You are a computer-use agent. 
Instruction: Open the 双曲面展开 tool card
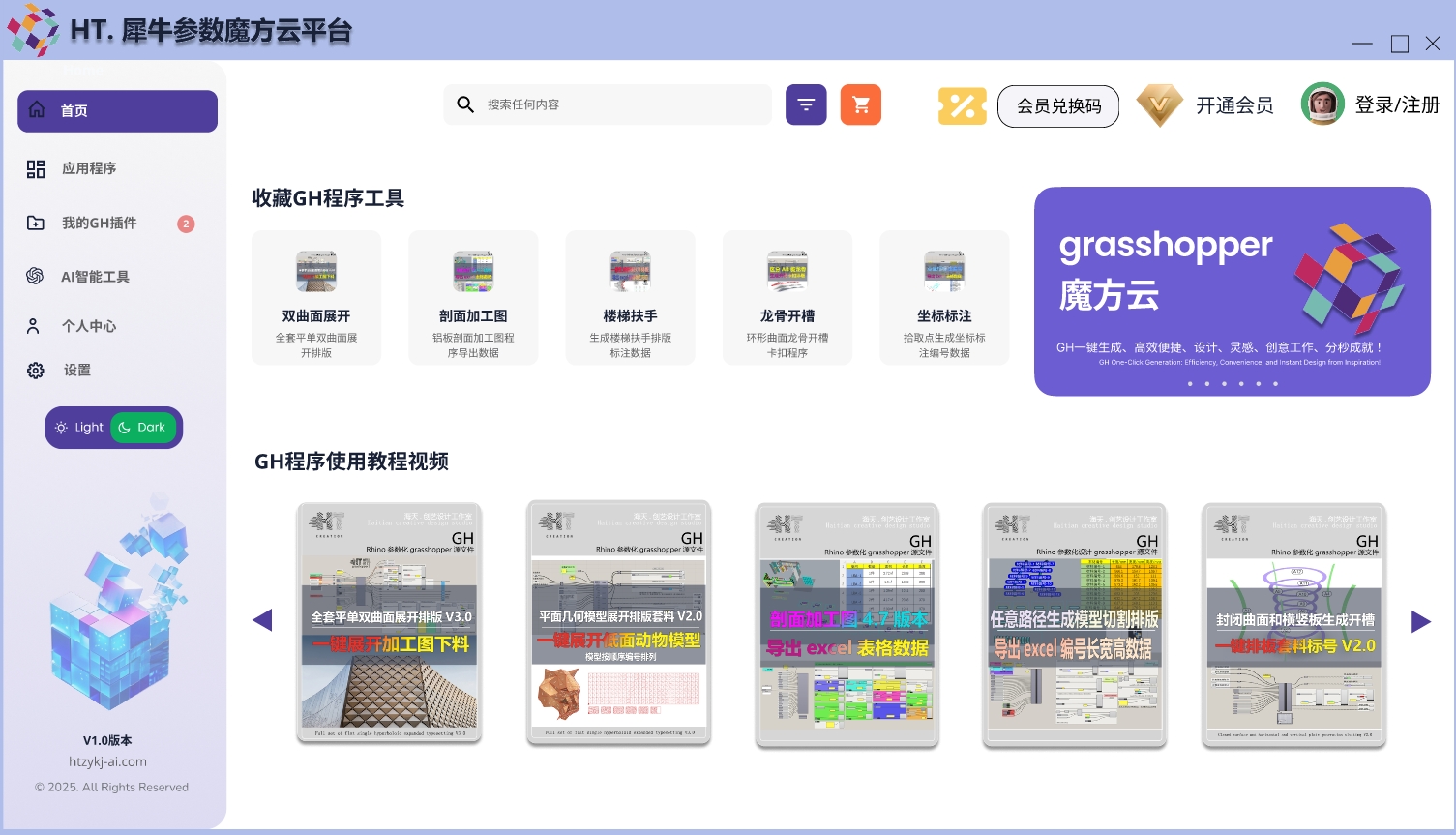(316, 298)
